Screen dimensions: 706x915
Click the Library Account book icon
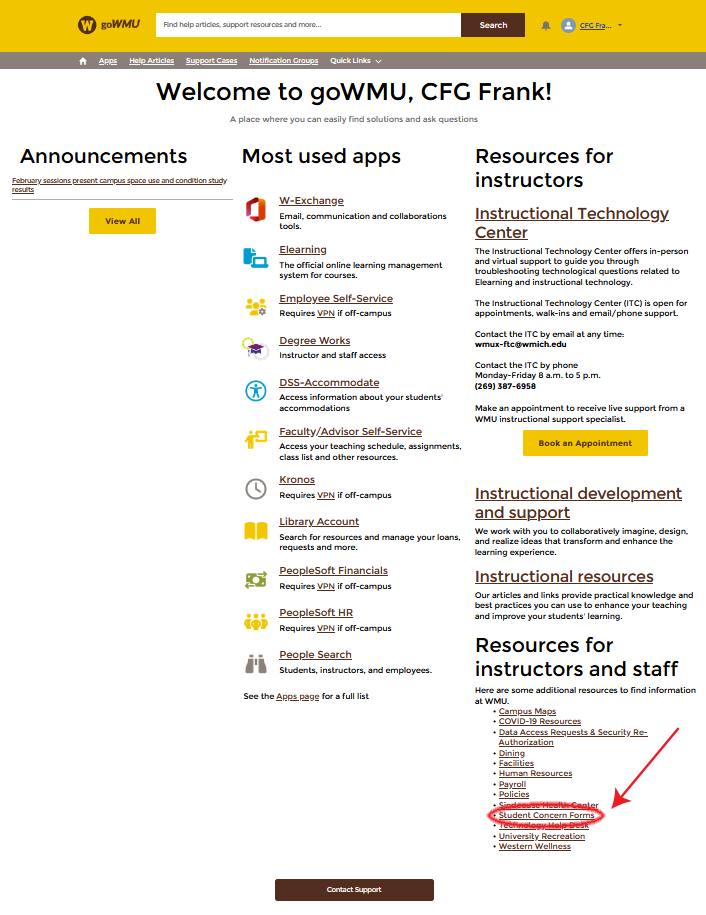coord(255,530)
